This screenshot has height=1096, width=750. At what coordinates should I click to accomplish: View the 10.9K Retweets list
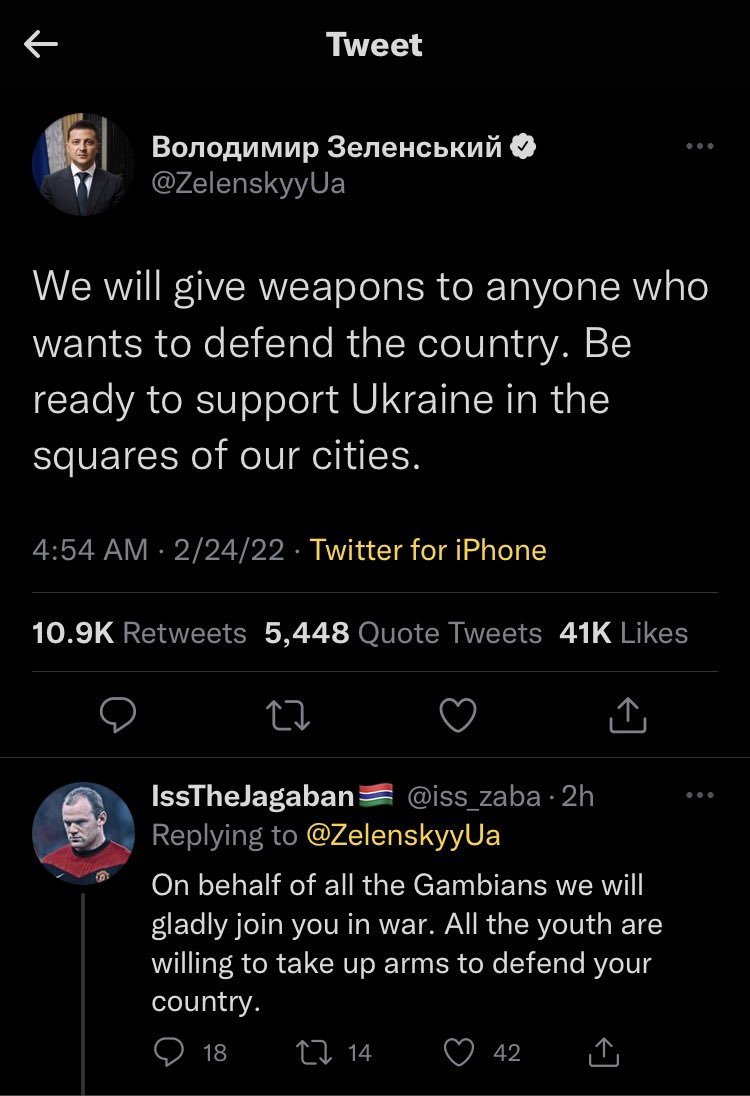click(x=139, y=633)
